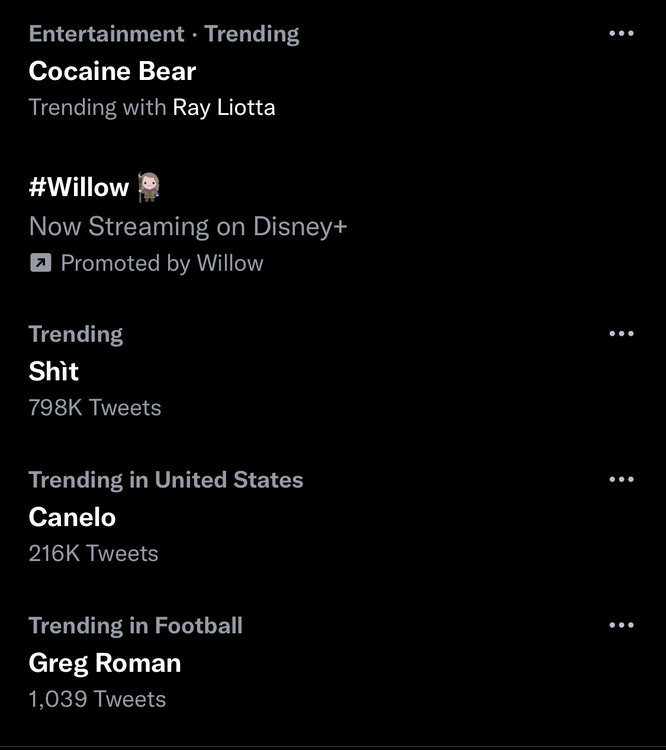666x750 pixels.
Task: Click the 'Trending in Football' label
Action: pyautogui.click(x=136, y=626)
